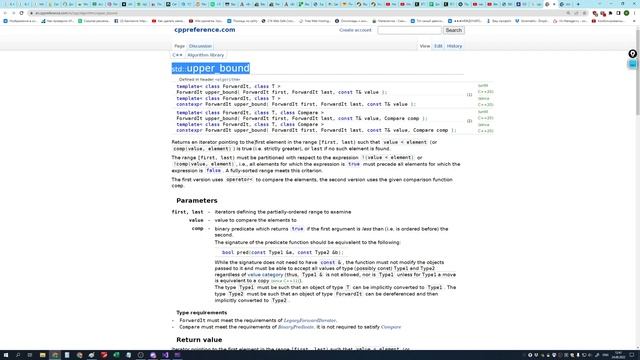Open the <algorithm> header link
This screenshot has height=360, width=640.
[227, 80]
